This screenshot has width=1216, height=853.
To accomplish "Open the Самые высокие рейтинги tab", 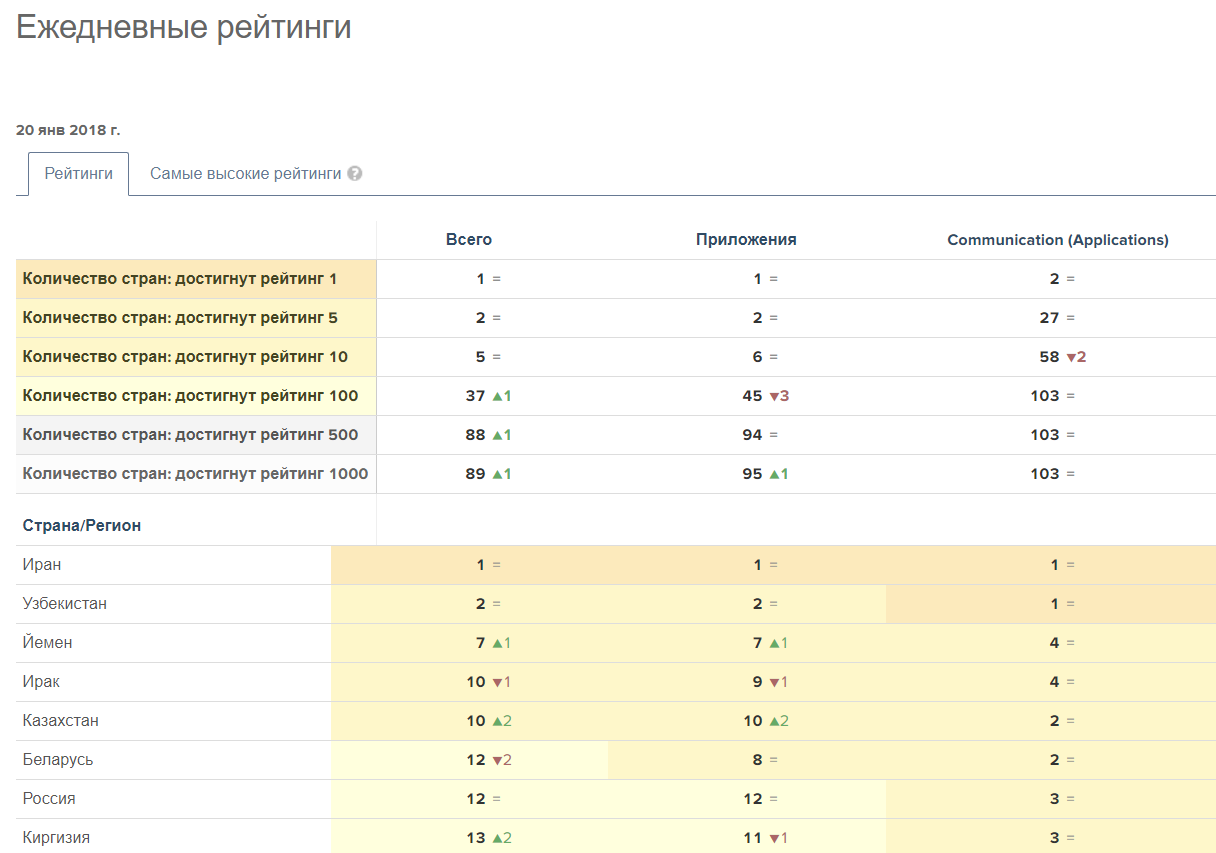I will [245, 174].
